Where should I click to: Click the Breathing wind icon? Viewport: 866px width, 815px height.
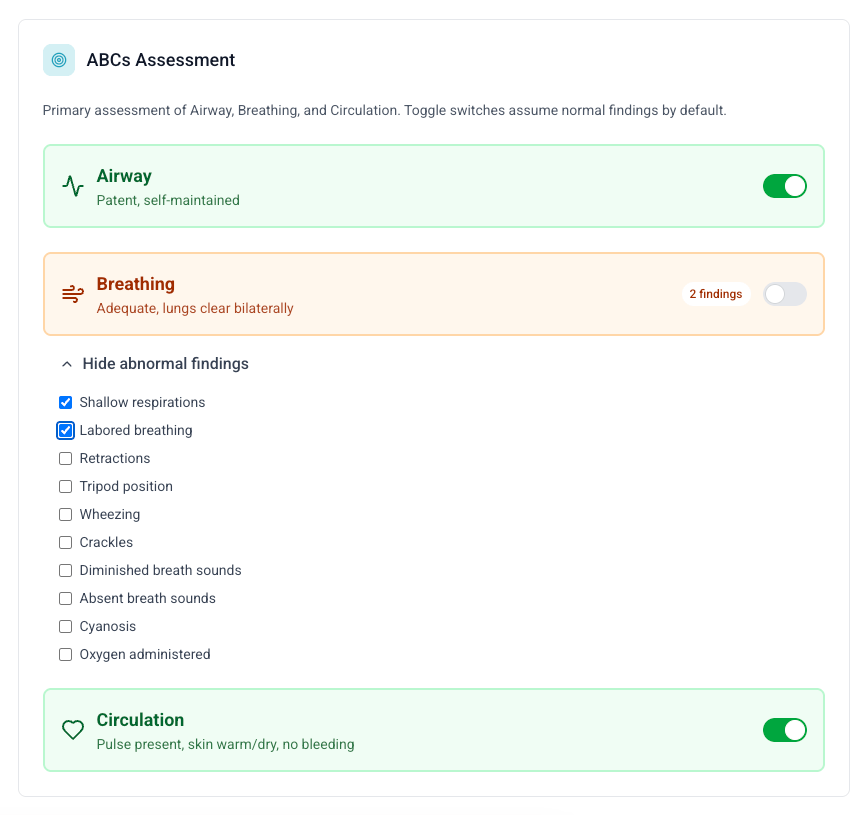(x=71, y=294)
